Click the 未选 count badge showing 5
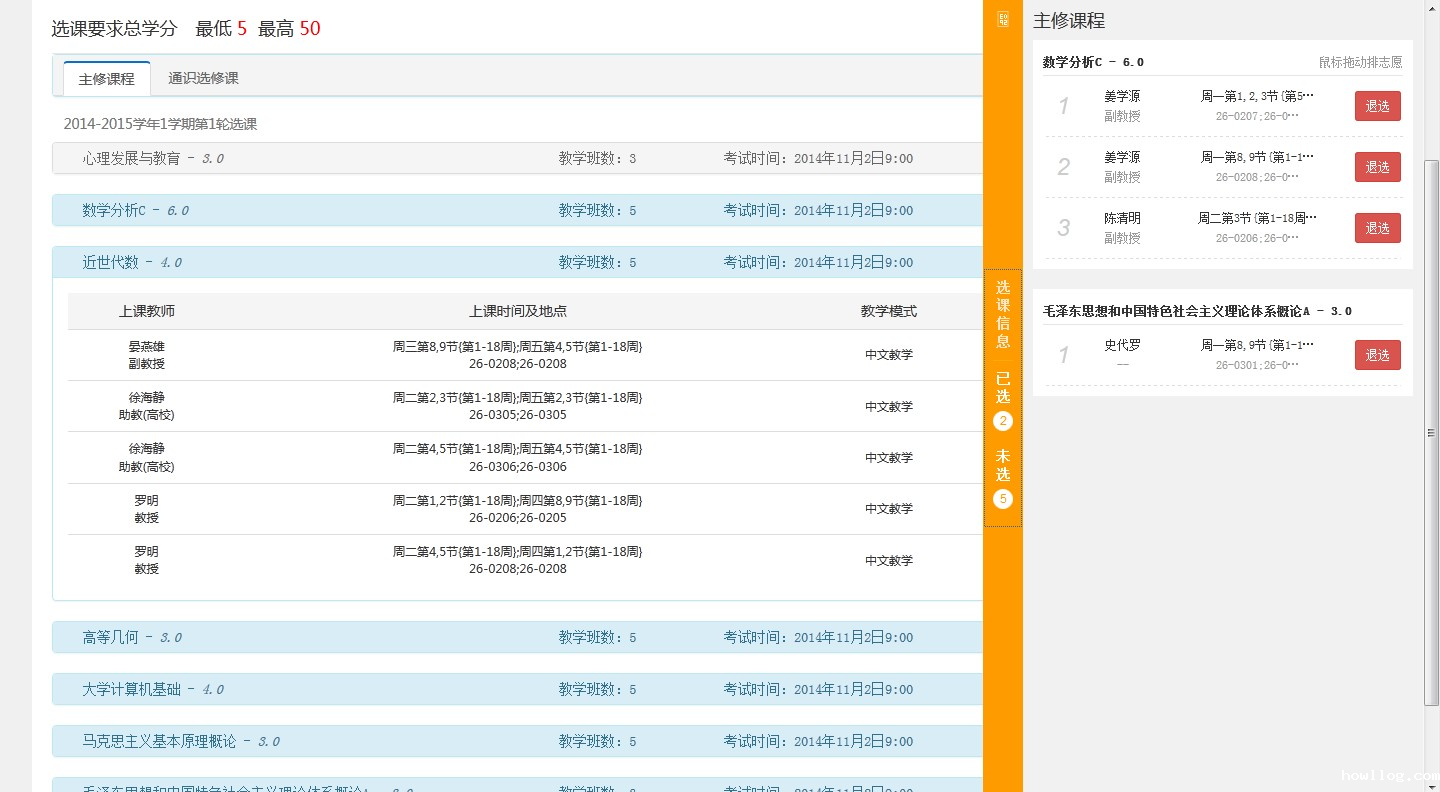This screenshot has width=1440, height=792. [1003, 499]
